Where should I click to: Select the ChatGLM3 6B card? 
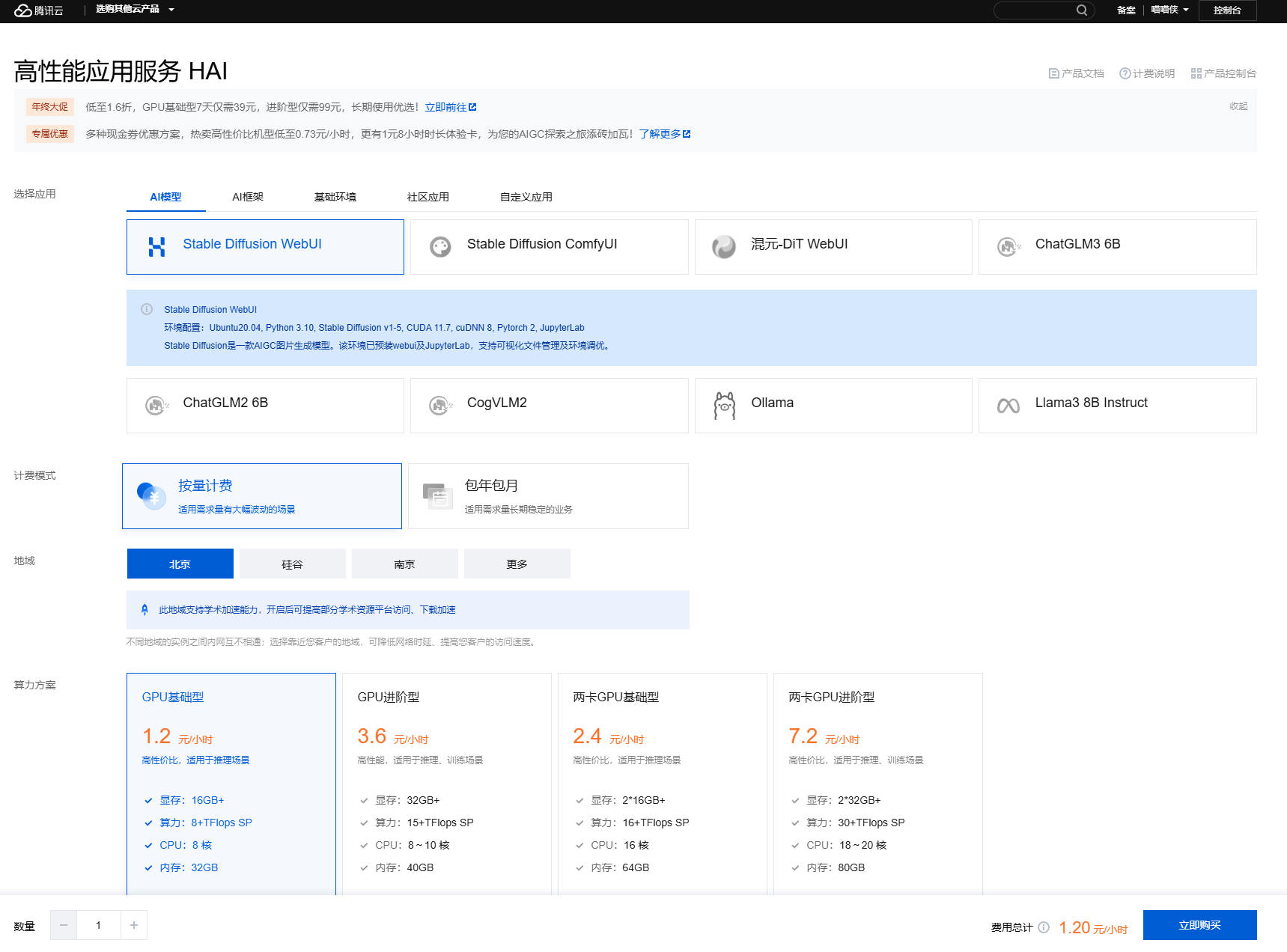point(1117,247)
